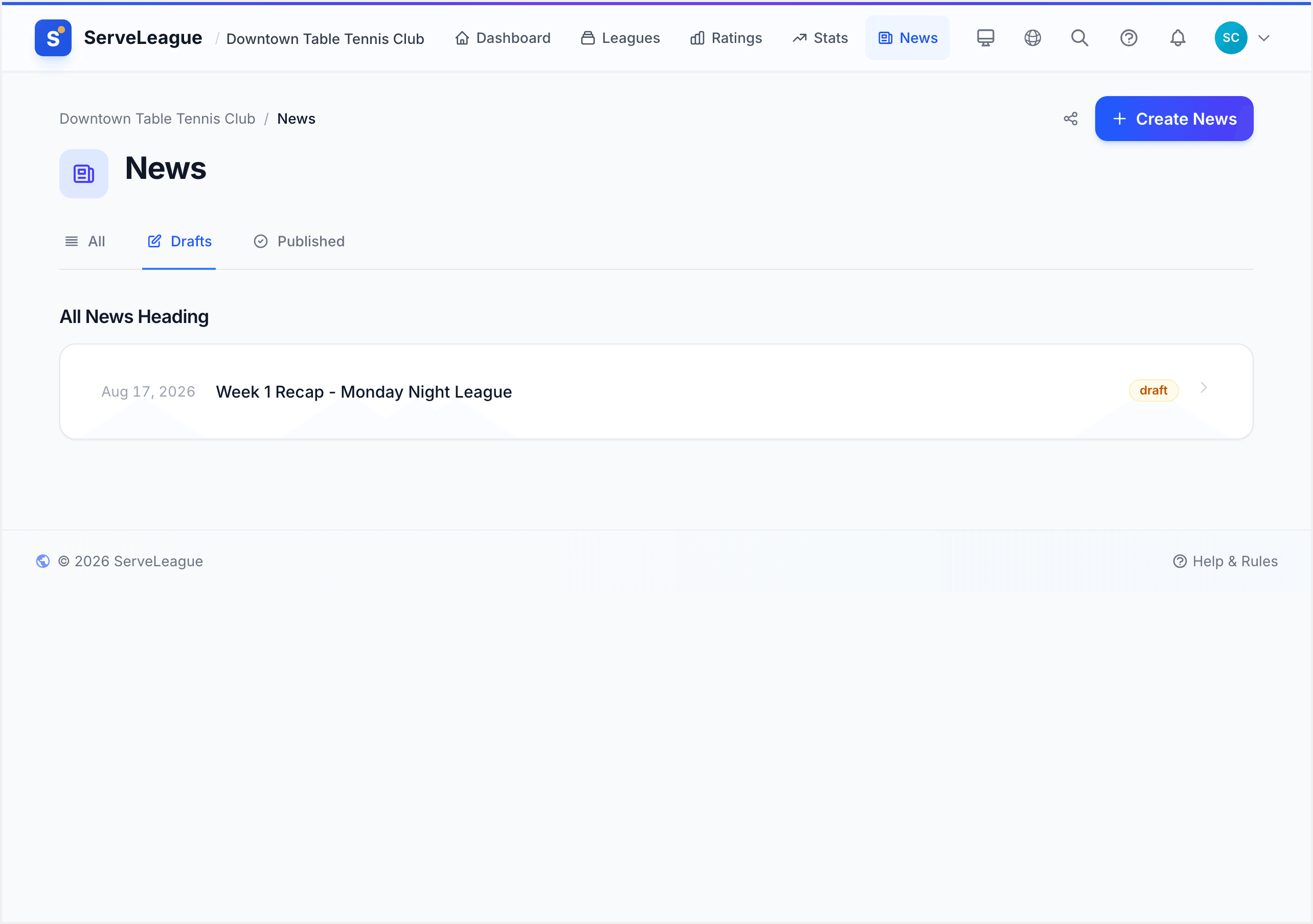Open help question mark icon in header
1313x924 pixels.
point(1128,38)
